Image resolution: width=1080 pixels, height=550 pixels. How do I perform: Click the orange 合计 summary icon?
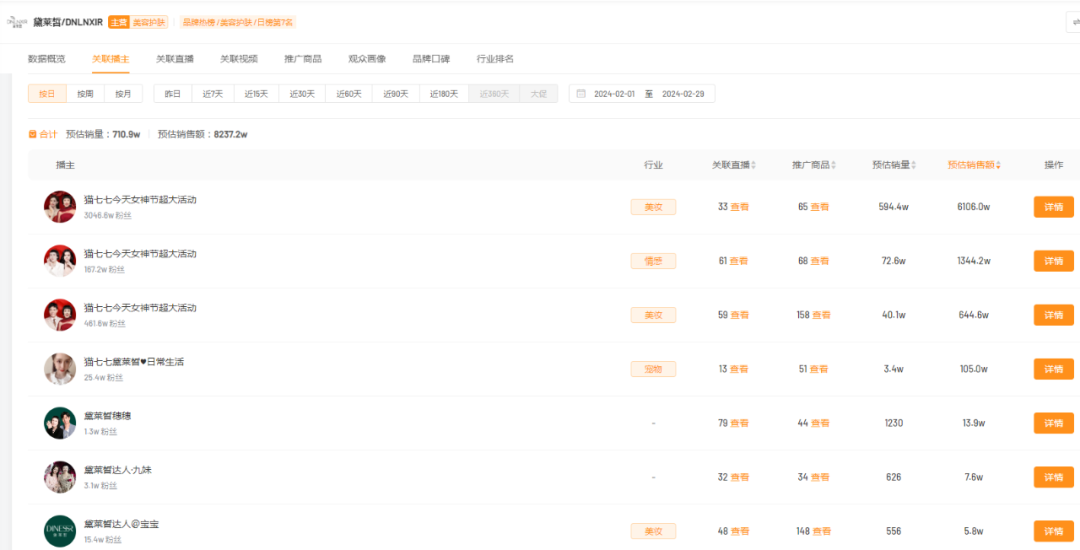[32, 134]
